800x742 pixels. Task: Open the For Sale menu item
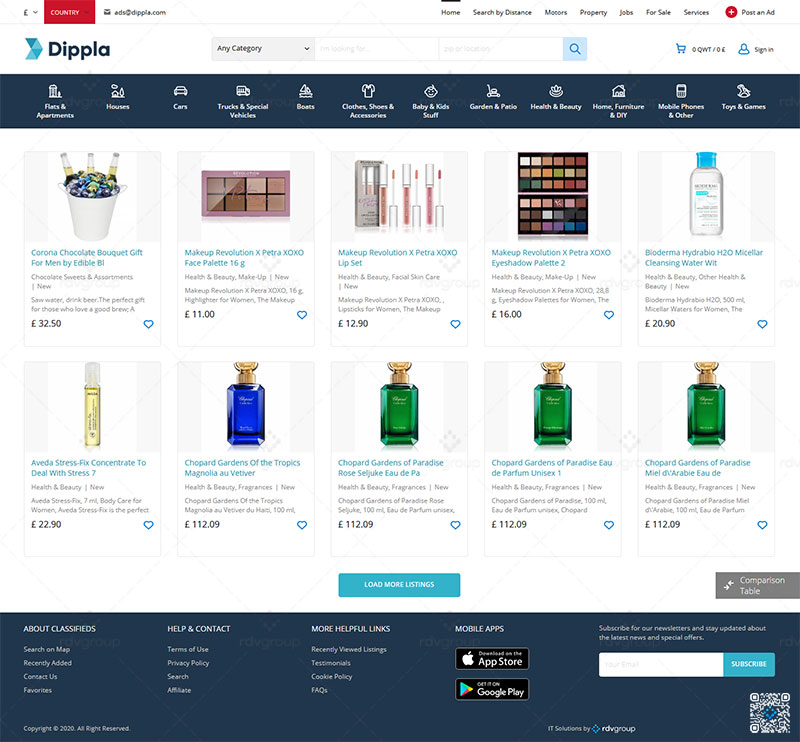tap(658, 12)
